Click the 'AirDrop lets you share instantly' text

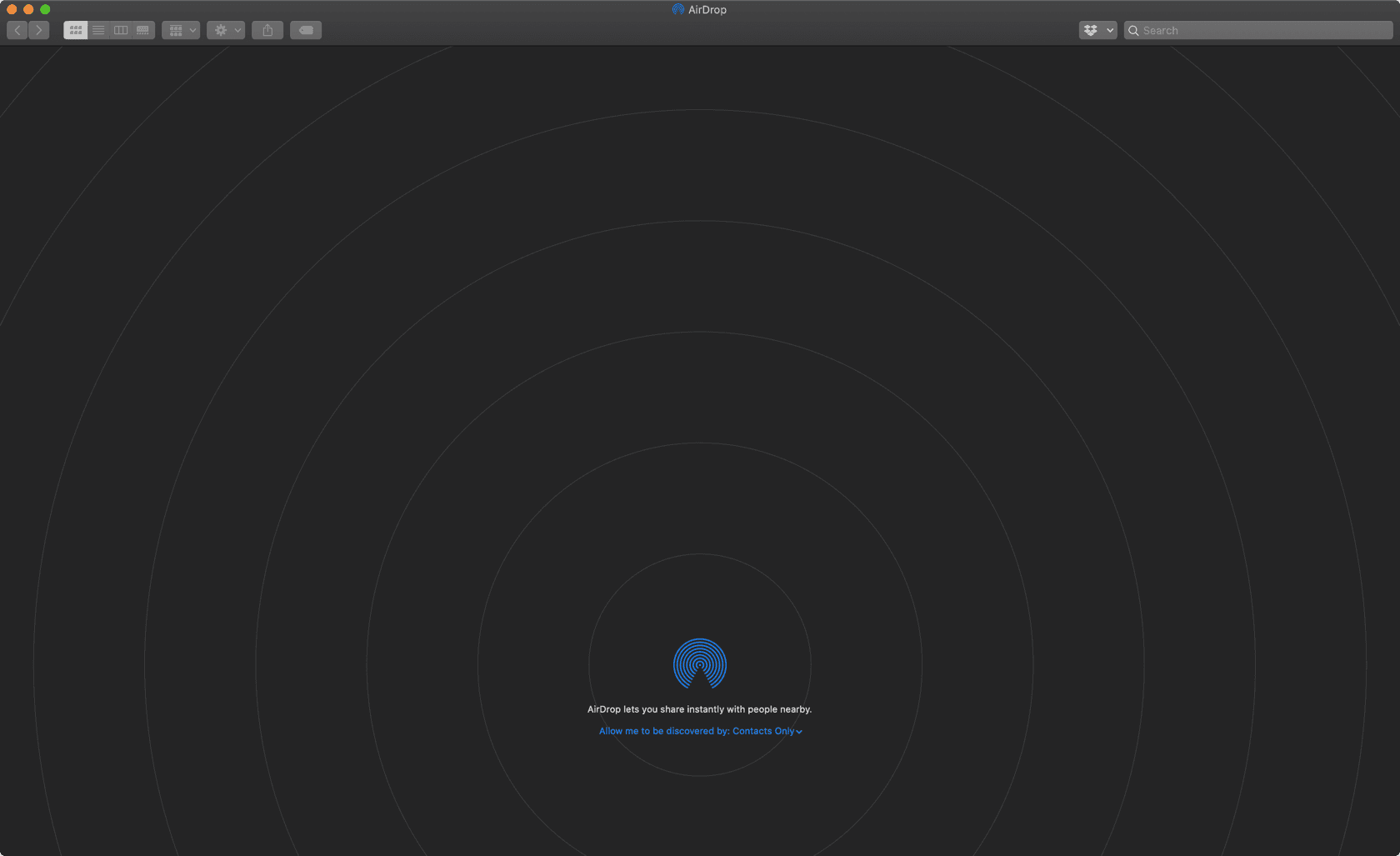click(x=700, y=709)
